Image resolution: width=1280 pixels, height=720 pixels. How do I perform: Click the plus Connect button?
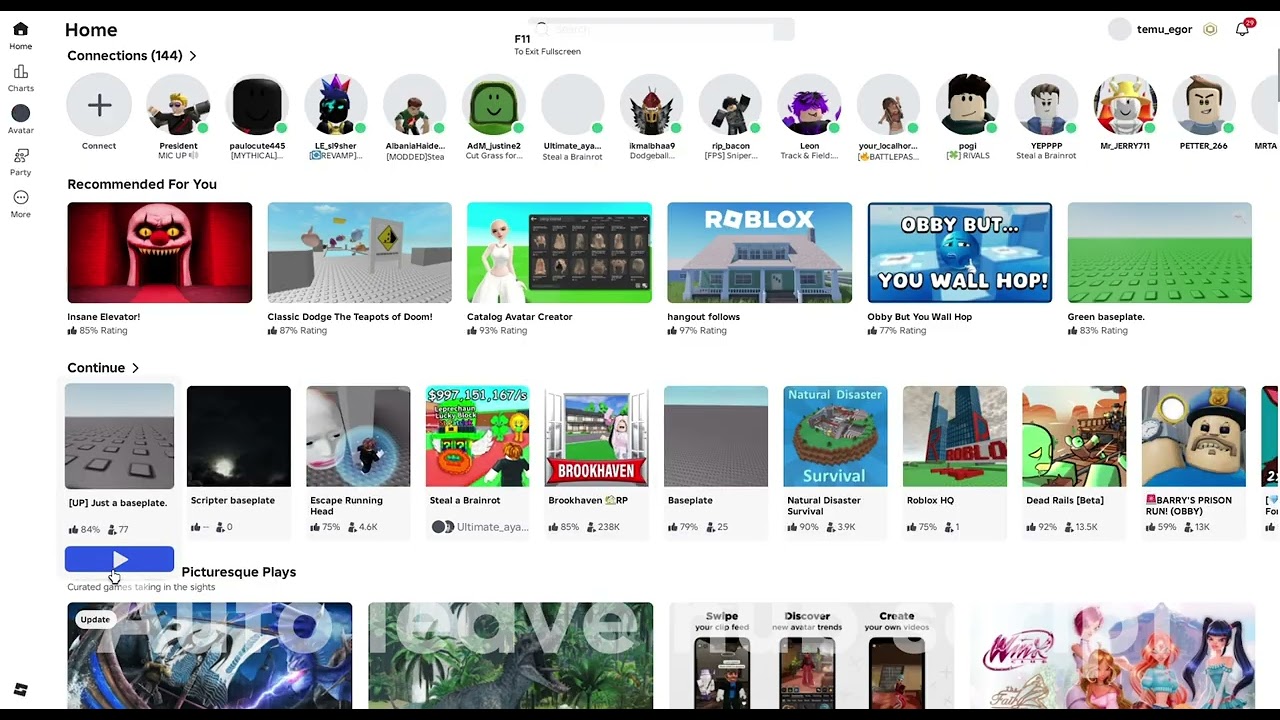pos(99,105)
